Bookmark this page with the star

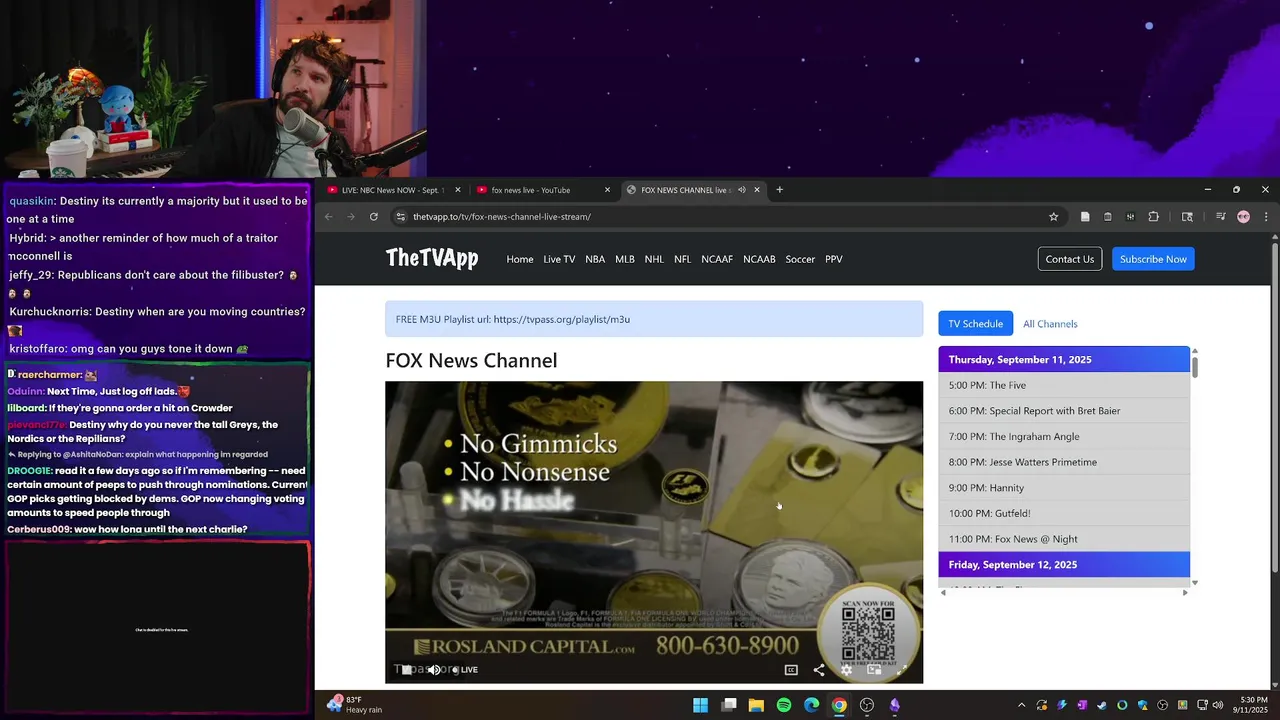click(x=1053, y=217)
